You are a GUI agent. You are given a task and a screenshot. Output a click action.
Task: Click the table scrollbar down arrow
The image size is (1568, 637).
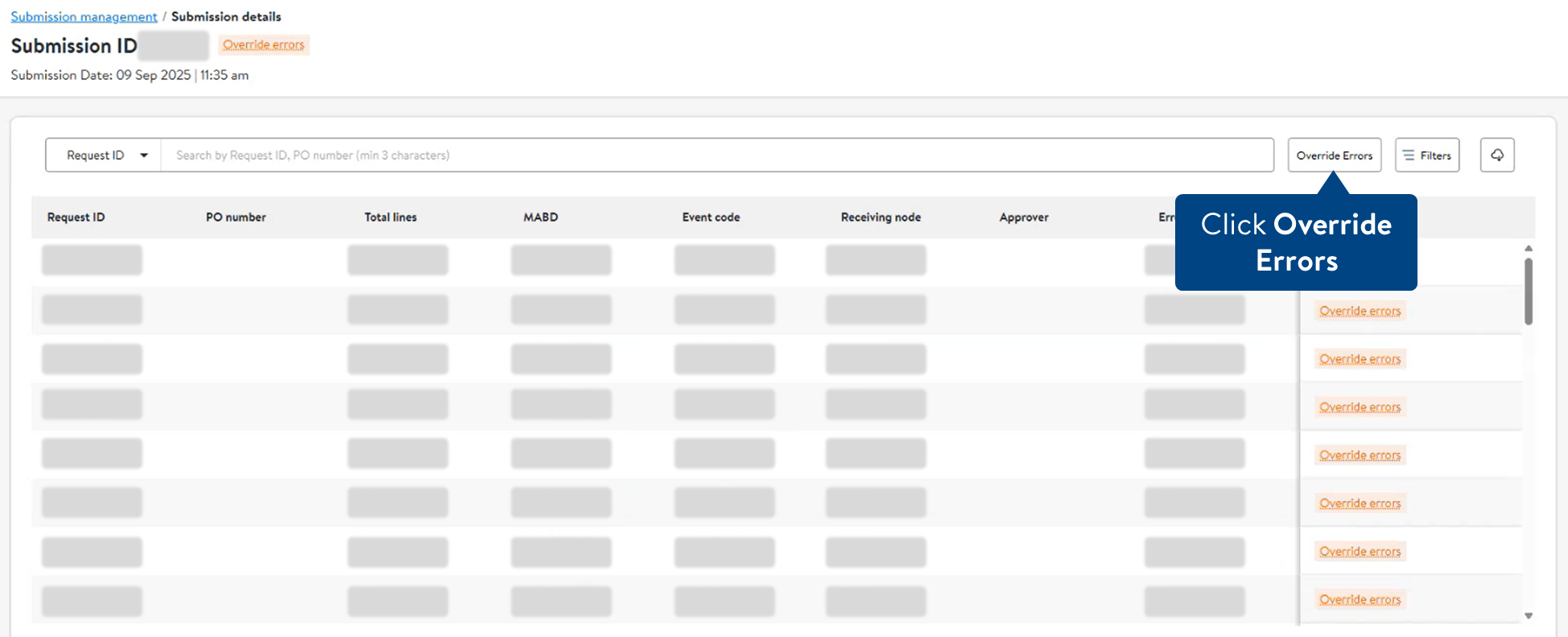click(x=1529, y=616)
